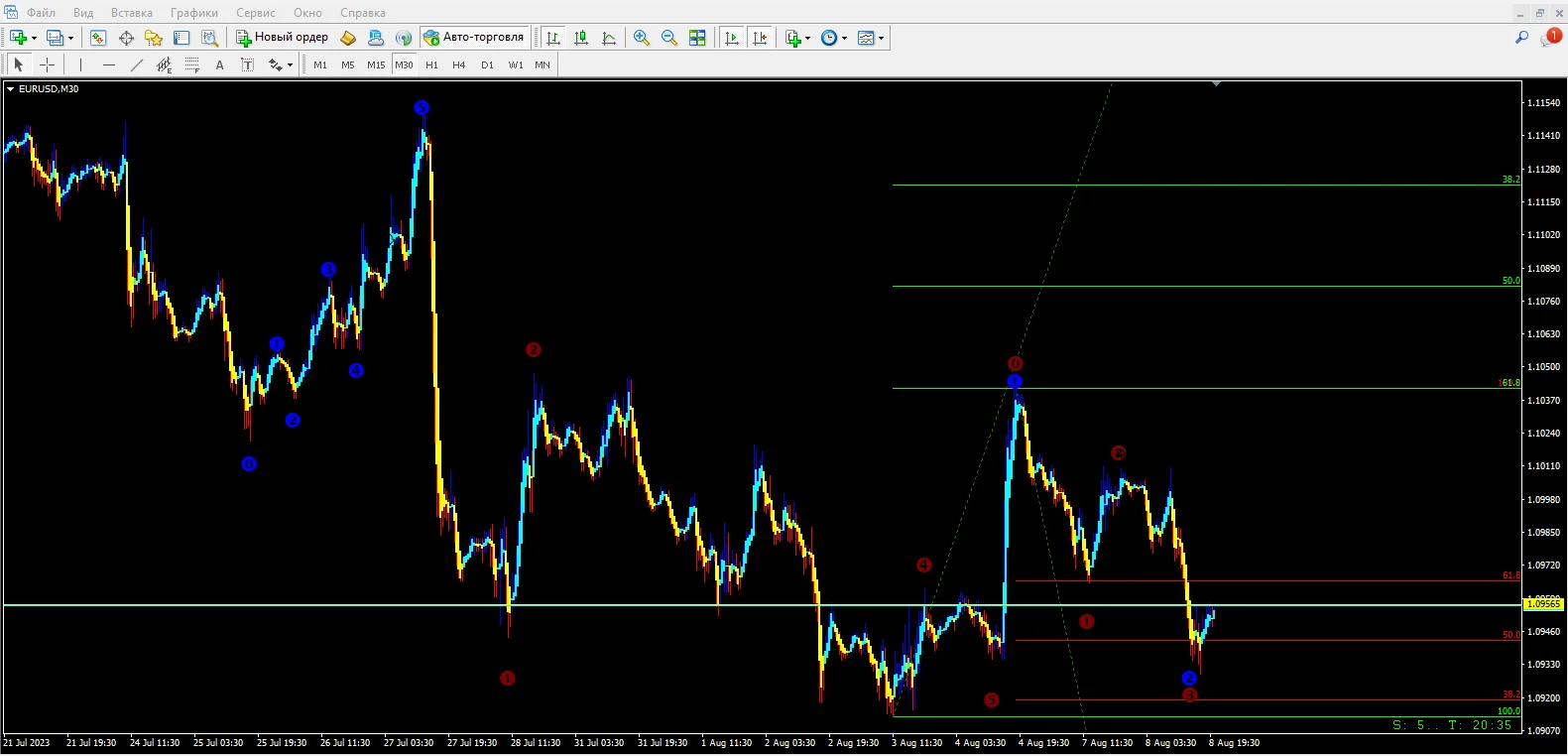1568x756 pixels.
Task: Switch the chart to W1 timeframe
Action: [516, 64]
